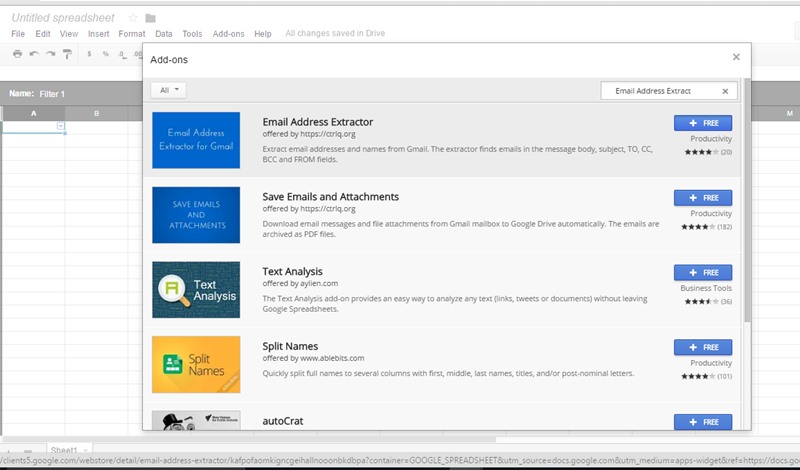800x470 pixels.
Task: Open the Text Analysis add-on thumbnail
Action: [x=196, y=290]
